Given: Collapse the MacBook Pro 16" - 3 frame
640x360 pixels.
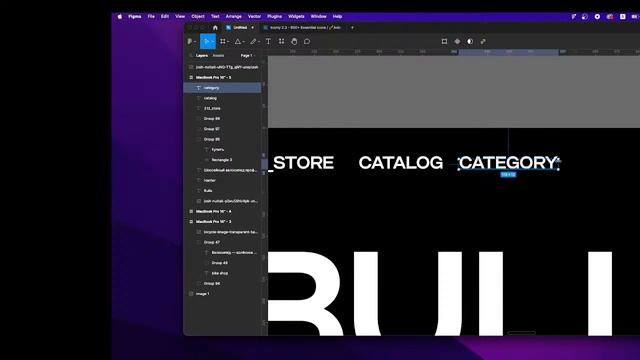Looking at the screenshot, I should tap(191, 221).
